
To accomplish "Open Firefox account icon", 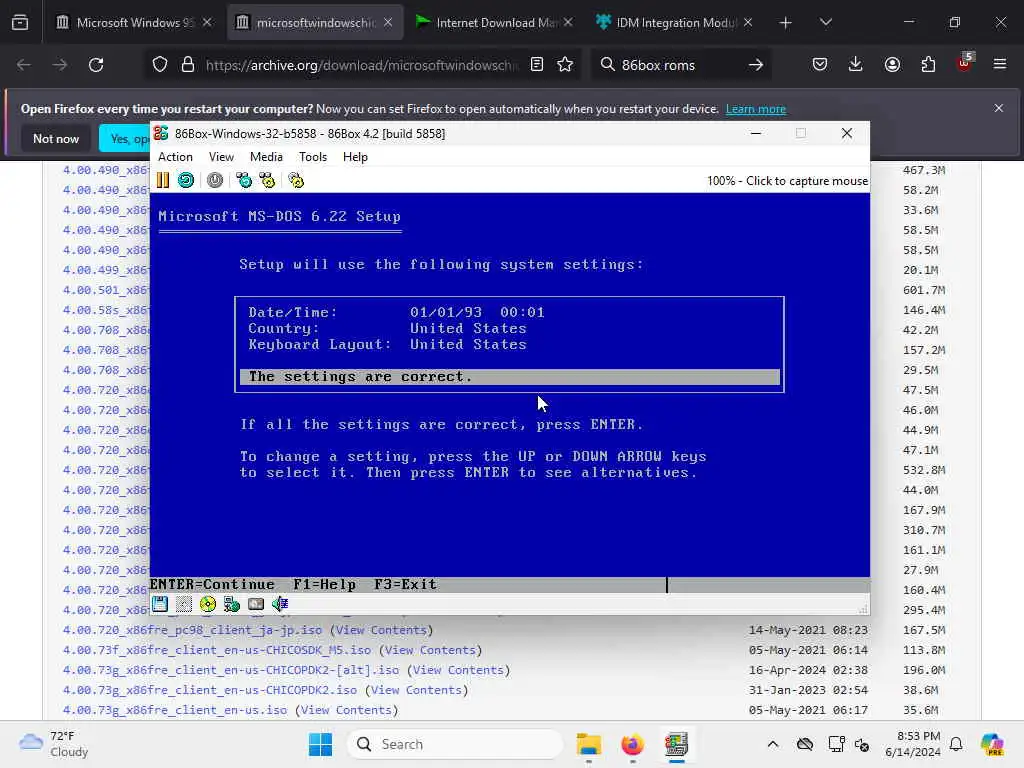I will point(892,65).
